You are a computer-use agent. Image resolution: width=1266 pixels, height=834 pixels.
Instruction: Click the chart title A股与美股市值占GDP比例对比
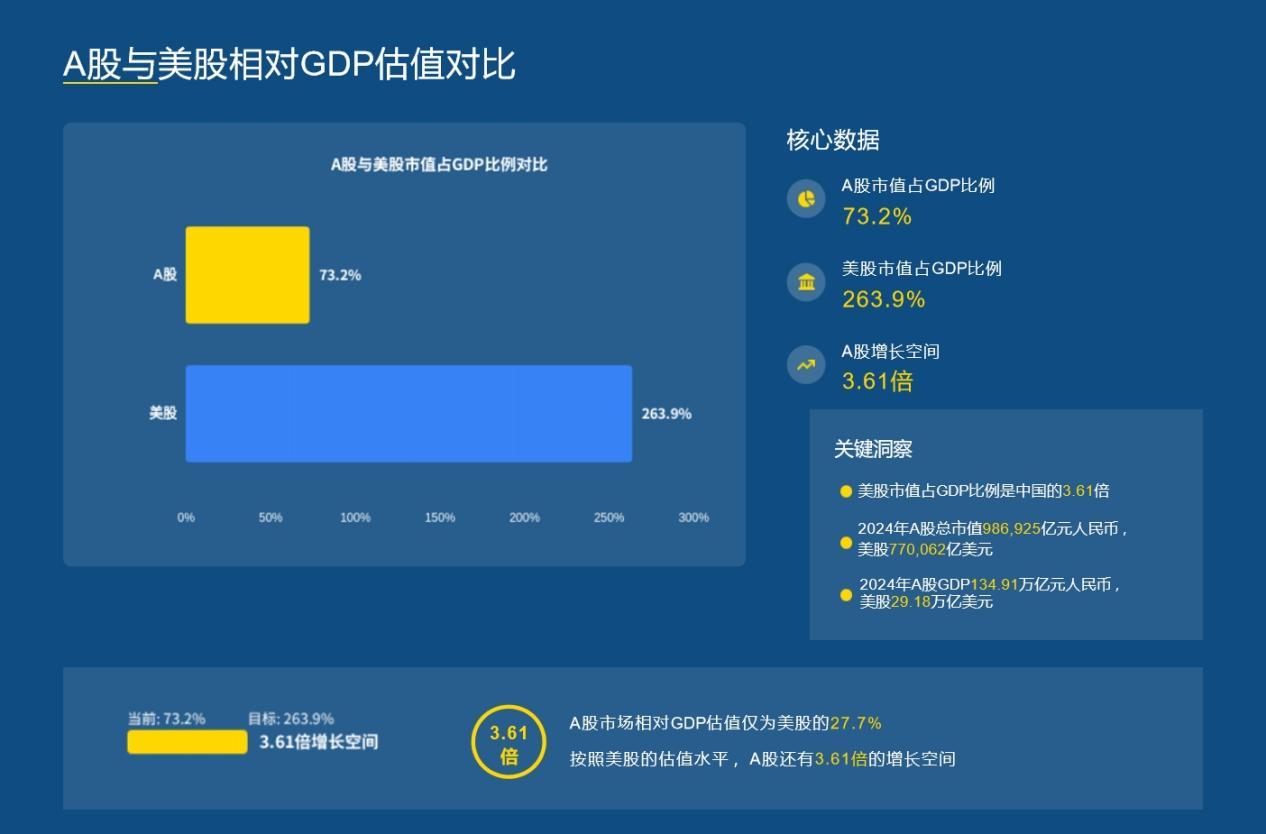(439, 164)
